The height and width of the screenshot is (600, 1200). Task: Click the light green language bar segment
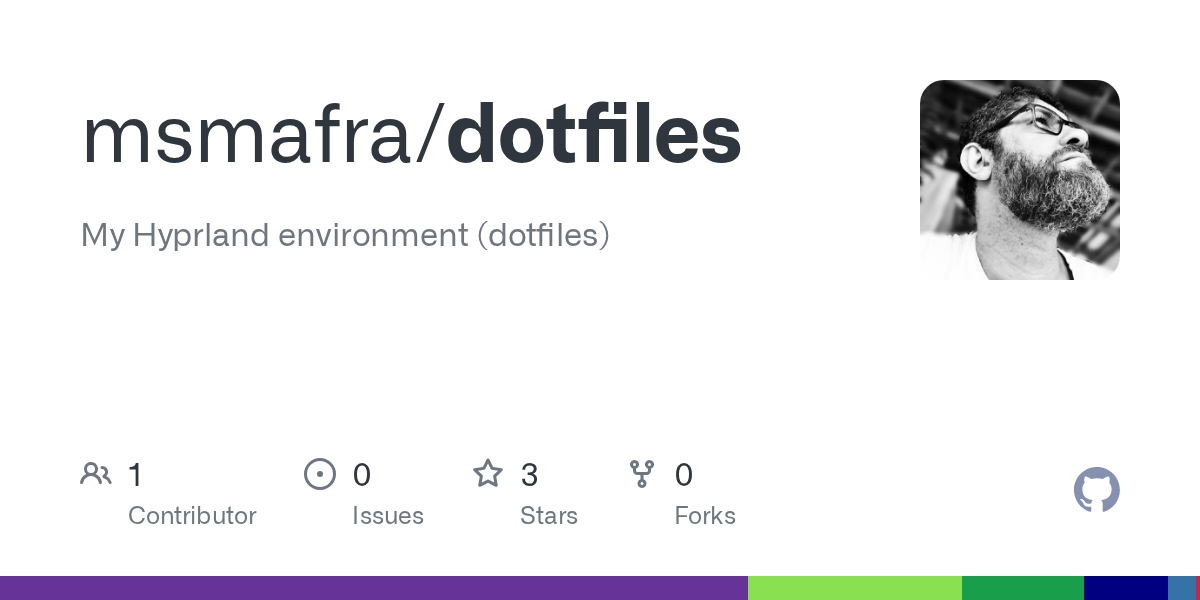coord(855,588)
